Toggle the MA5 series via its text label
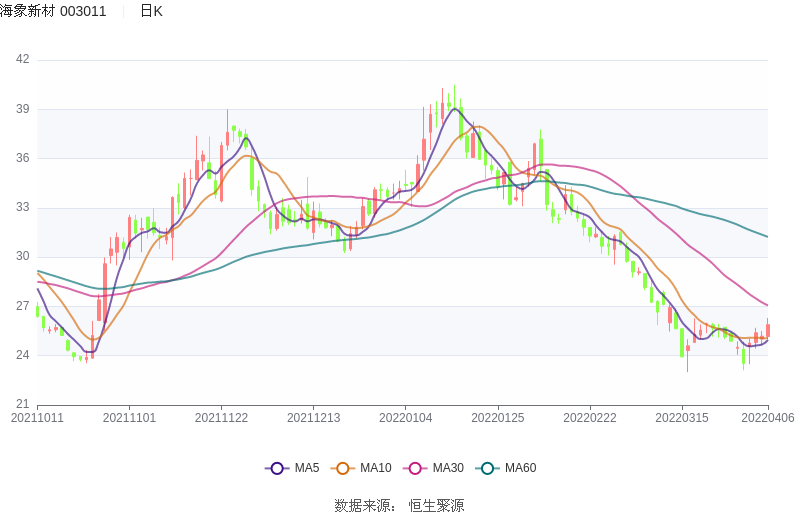Screen dimensions: 800x517 (x=306, y=468)
